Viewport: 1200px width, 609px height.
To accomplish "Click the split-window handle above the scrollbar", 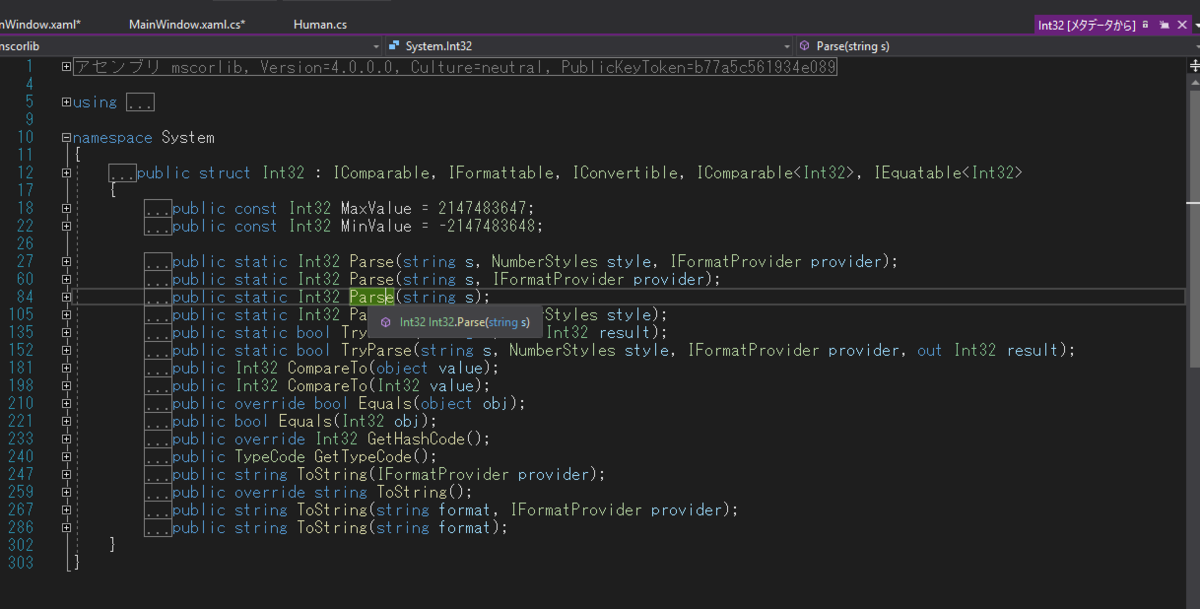I will (1194, 65).
